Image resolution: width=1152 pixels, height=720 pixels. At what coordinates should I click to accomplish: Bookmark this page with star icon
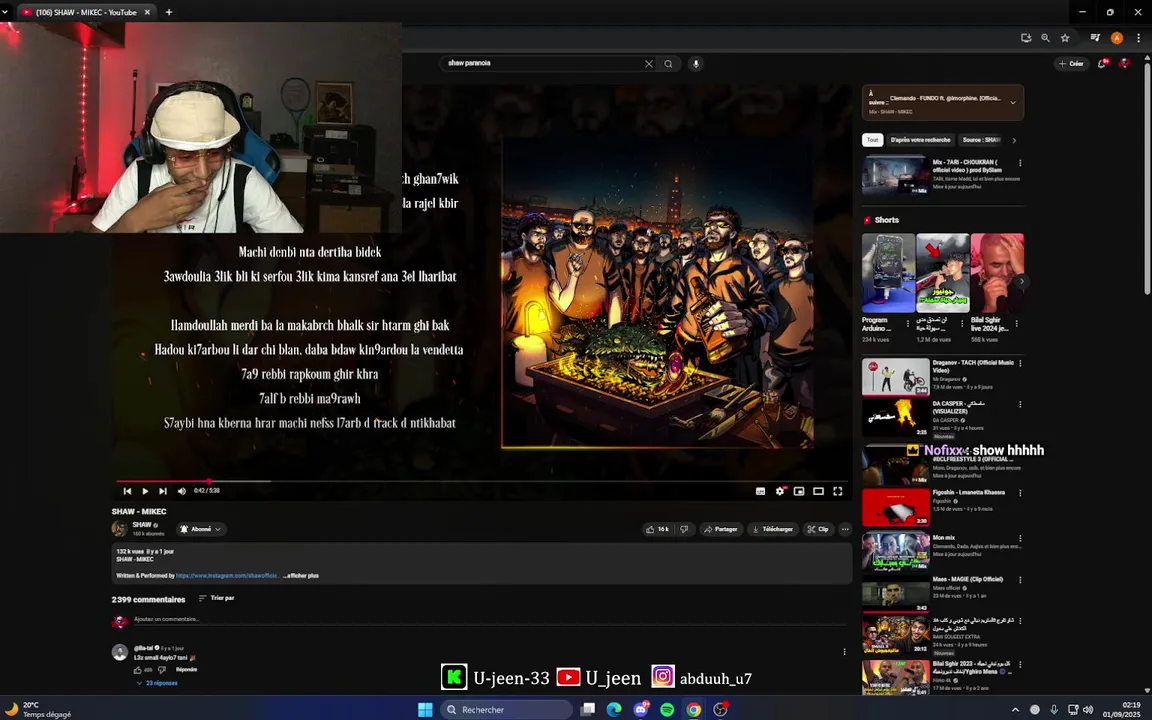pyautogui.click(x=1065, y=38)
